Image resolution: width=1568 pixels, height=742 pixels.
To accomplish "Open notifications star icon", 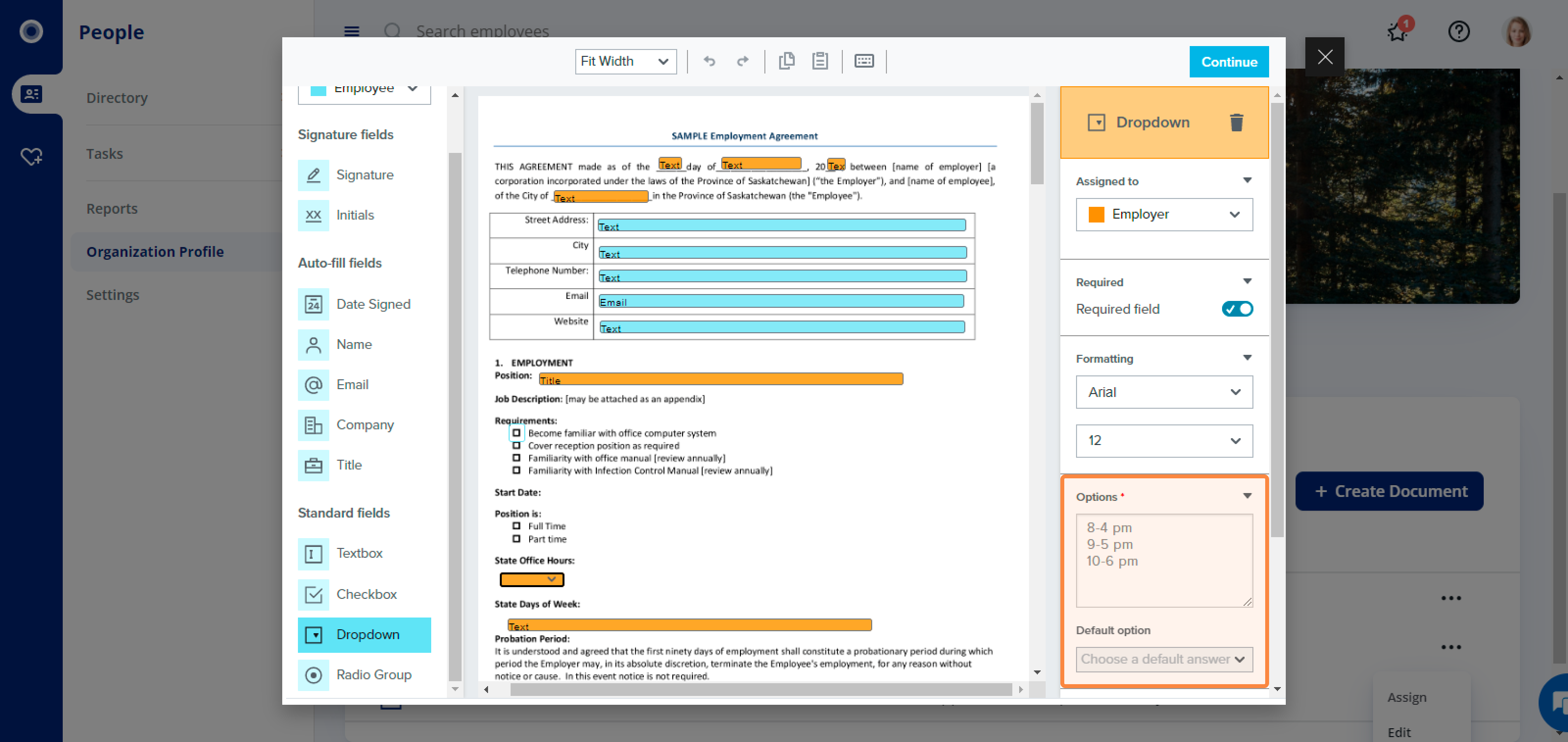I will pos(1398,31).
